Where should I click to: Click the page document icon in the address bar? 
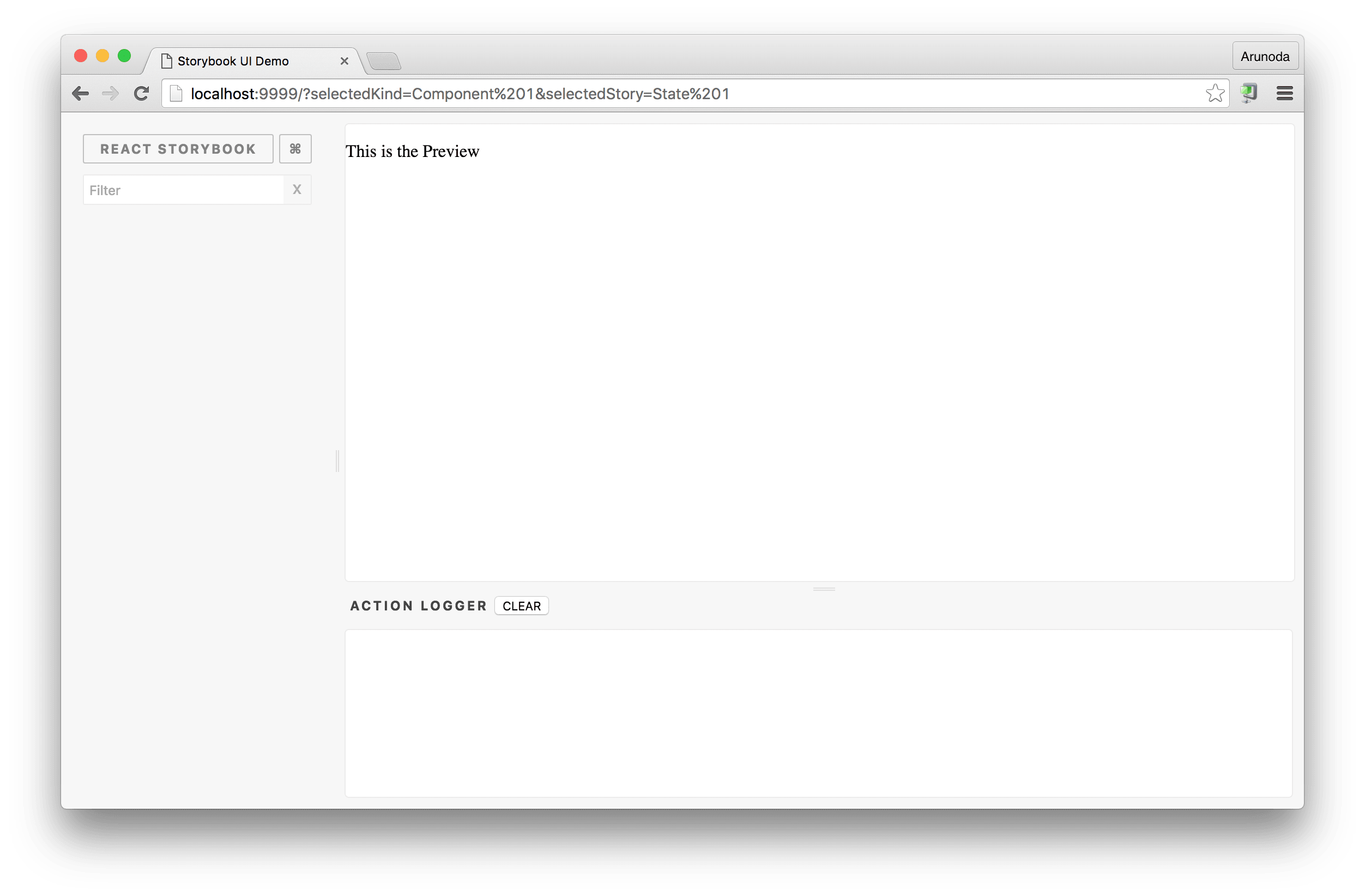[x=176, y=93]
